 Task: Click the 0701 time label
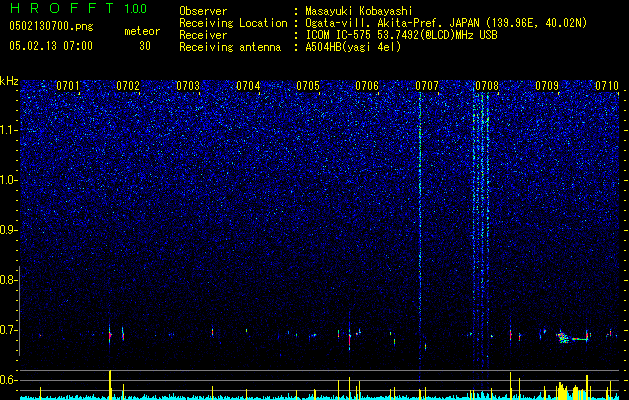(x=68, y=86)
